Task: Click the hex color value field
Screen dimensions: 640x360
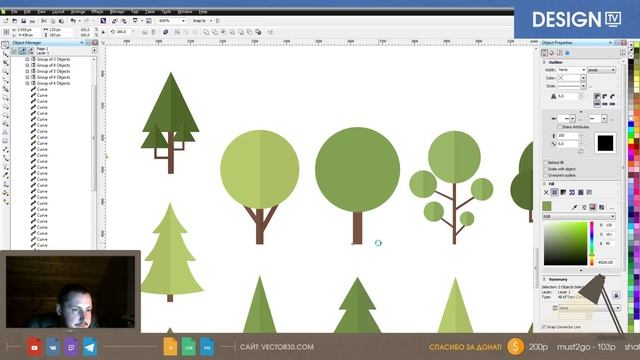Action: pyautogui.click(x=606, y=262)
